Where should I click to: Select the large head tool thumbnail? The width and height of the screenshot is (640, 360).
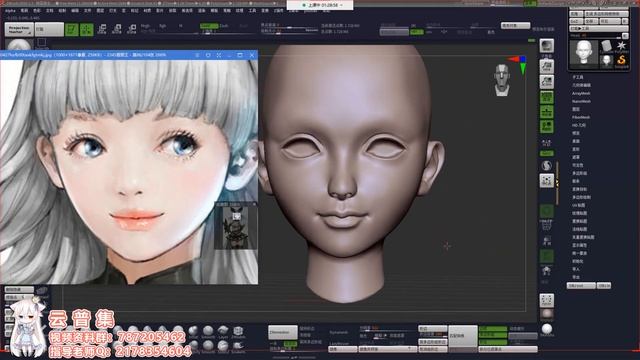point(584,53)
